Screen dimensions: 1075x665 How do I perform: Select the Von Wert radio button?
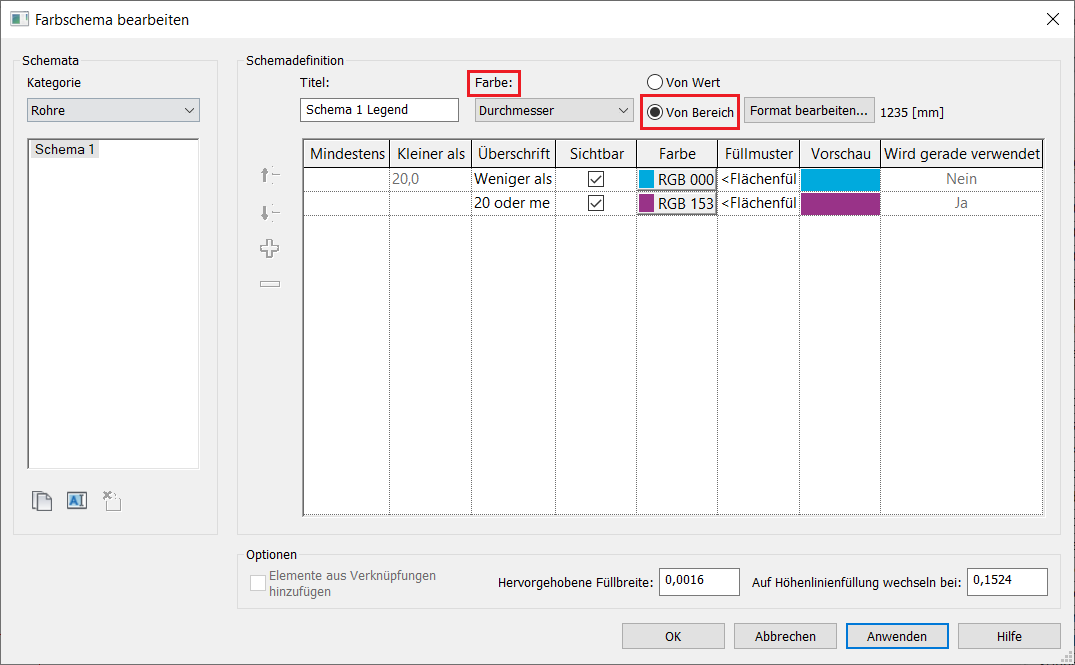[655, 83]
